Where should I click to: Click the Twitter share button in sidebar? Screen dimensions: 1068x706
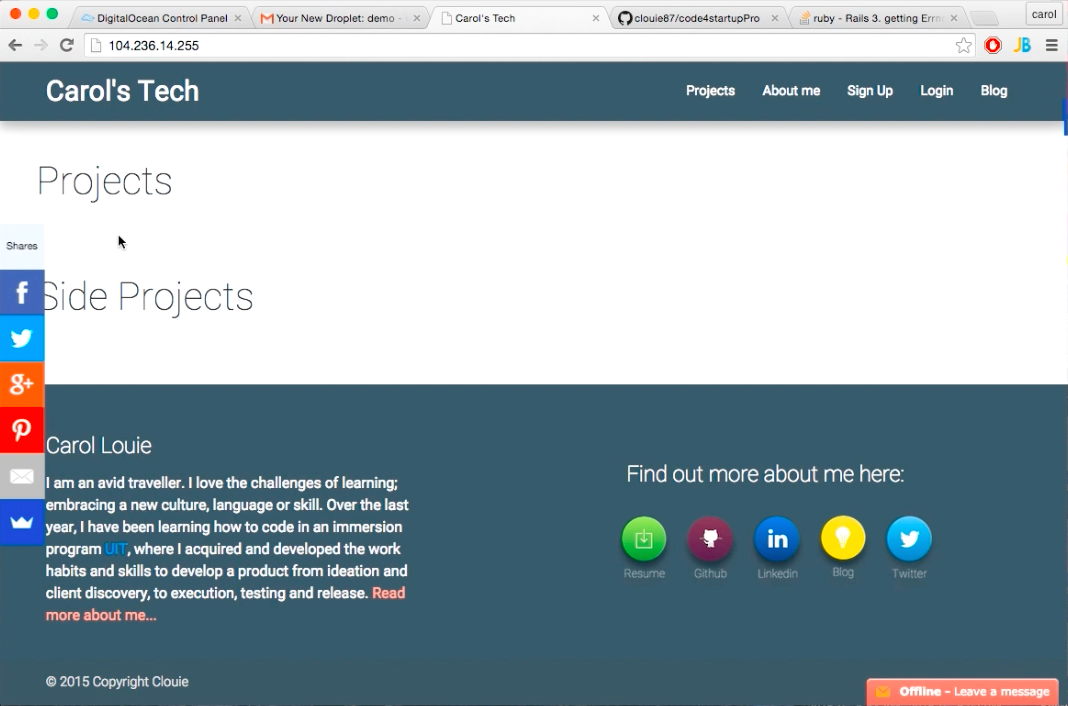(22, 338)
